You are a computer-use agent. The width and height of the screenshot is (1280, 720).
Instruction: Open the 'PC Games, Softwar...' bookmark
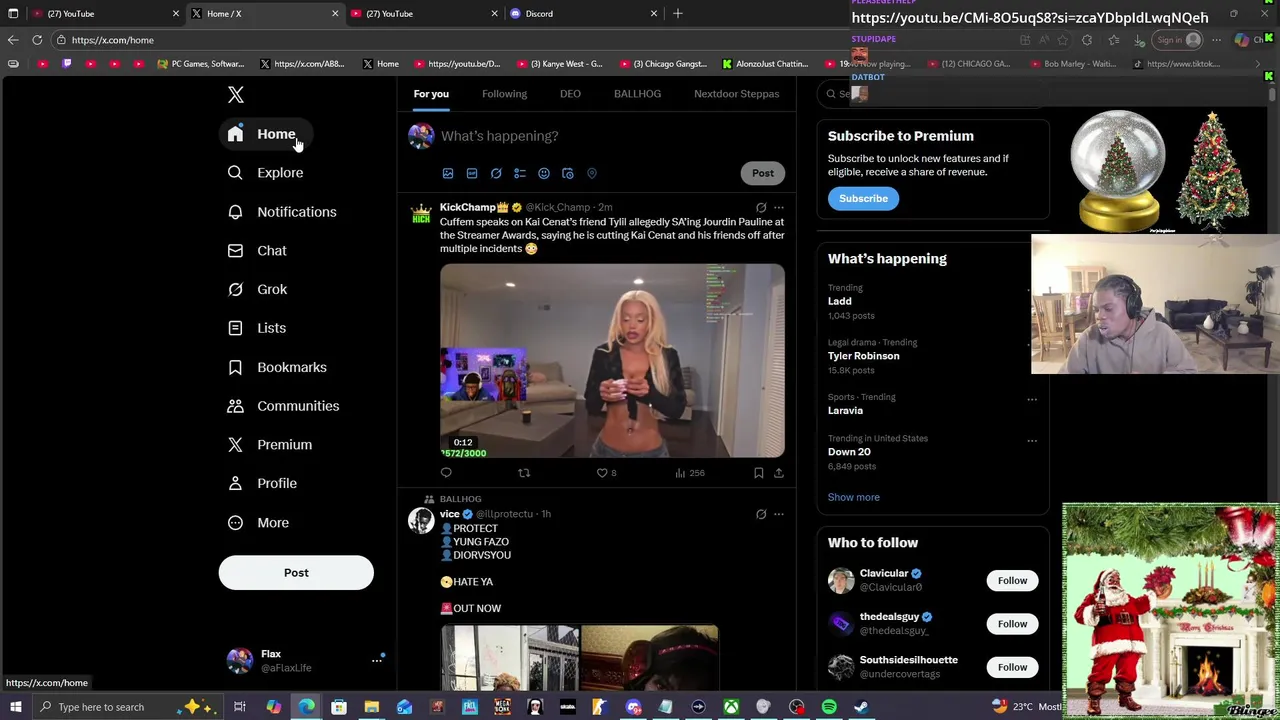[x=201, y=64]
